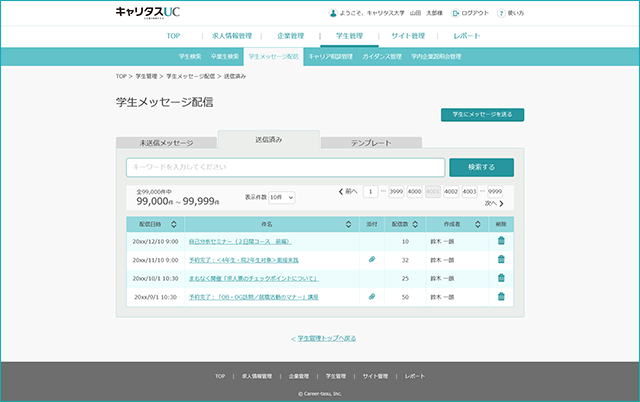Click 企業管理 in the footer

299,376
